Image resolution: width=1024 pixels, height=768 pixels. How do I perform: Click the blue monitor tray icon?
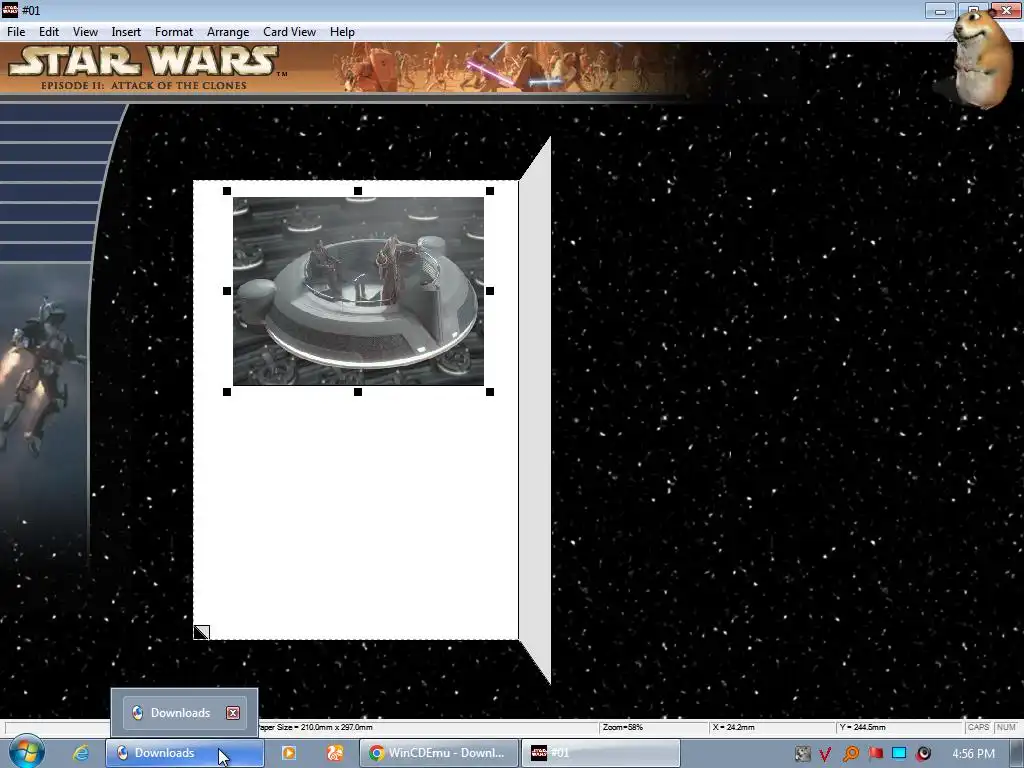(x=899, y=753)
